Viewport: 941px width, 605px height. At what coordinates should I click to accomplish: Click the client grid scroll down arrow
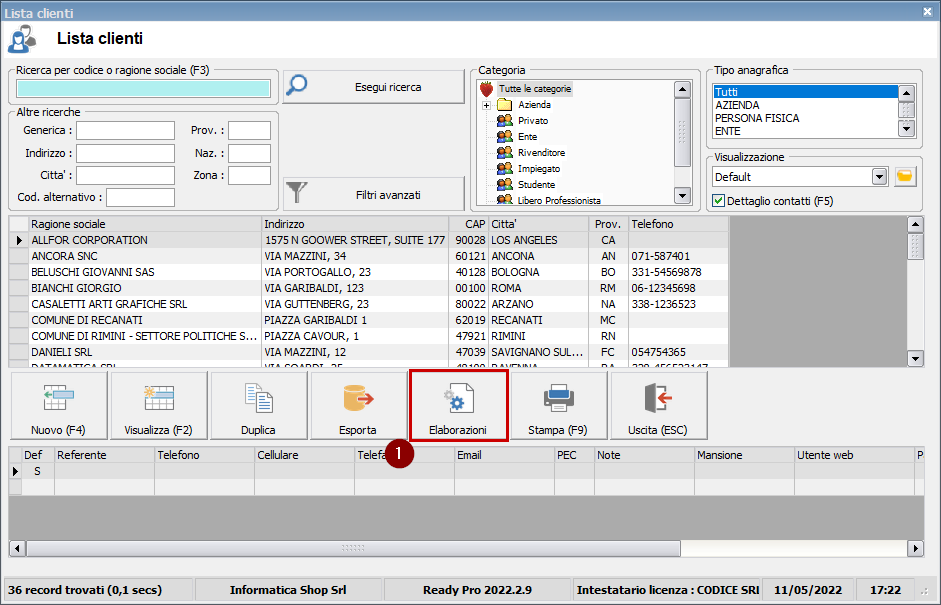[x=915, y=359]
